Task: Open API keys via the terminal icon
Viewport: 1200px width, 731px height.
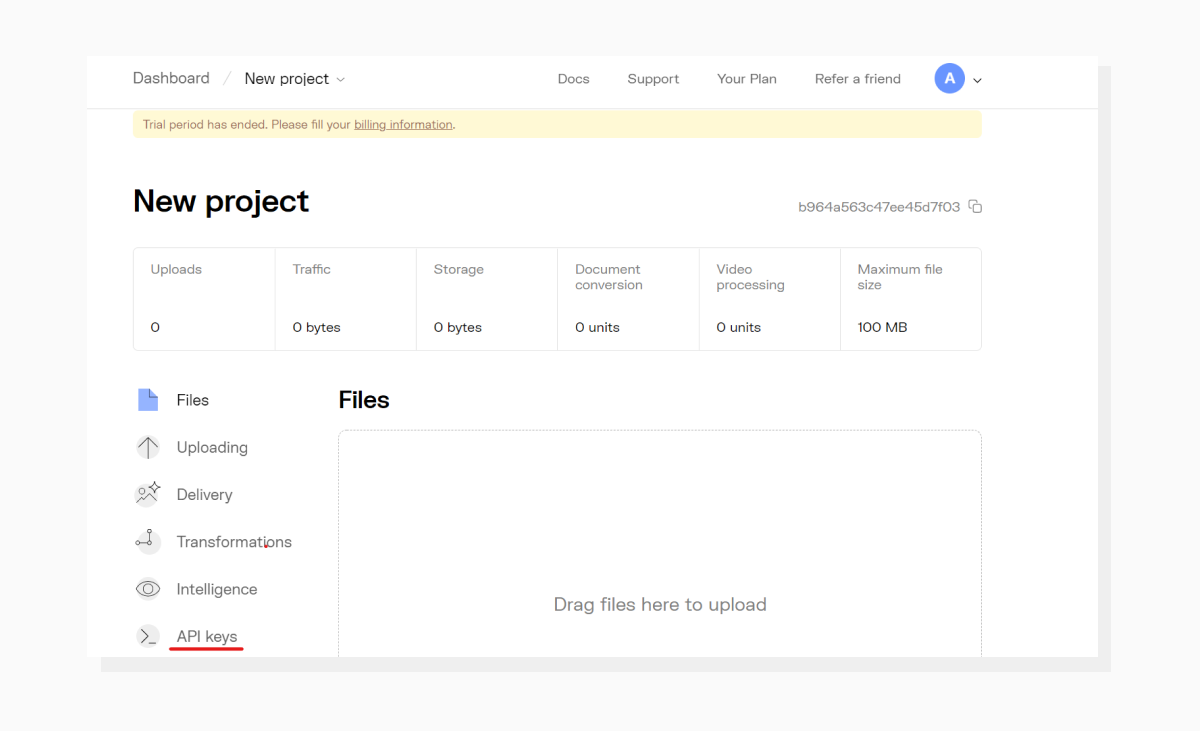Action: [x=147, y=636]
